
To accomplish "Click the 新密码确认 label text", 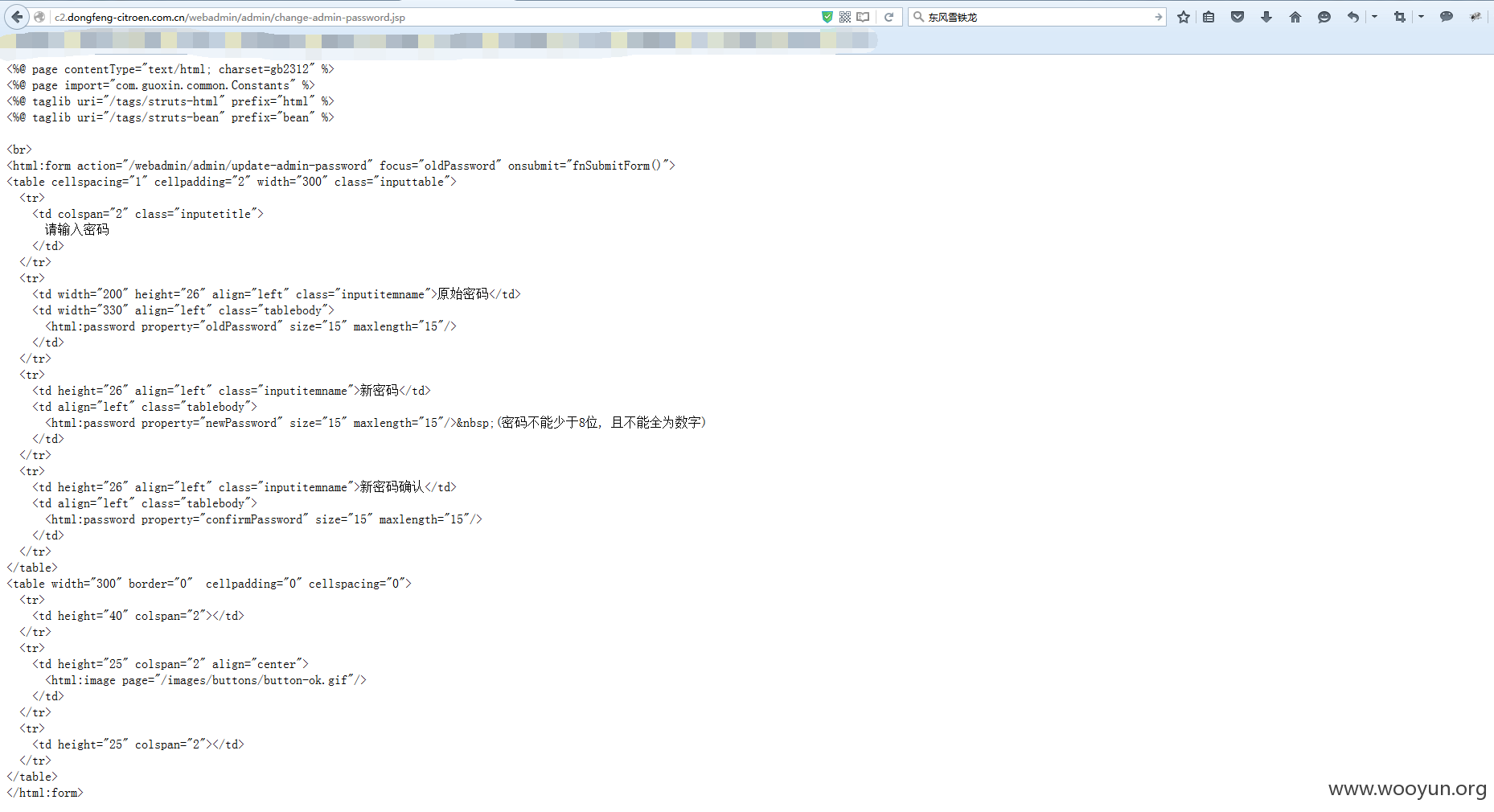I will point(392,487).
